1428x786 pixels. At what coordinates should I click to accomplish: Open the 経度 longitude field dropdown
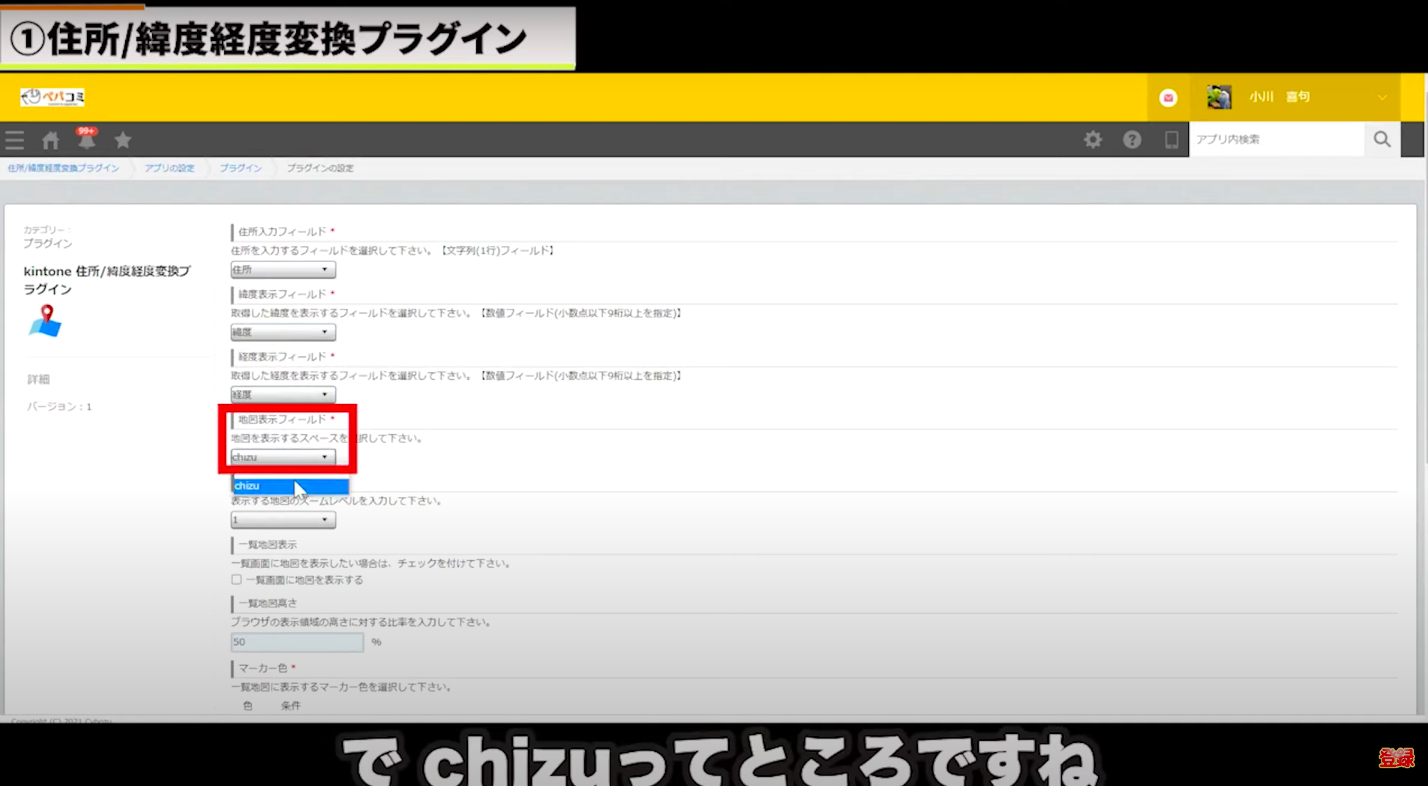(x=283, y=394)
